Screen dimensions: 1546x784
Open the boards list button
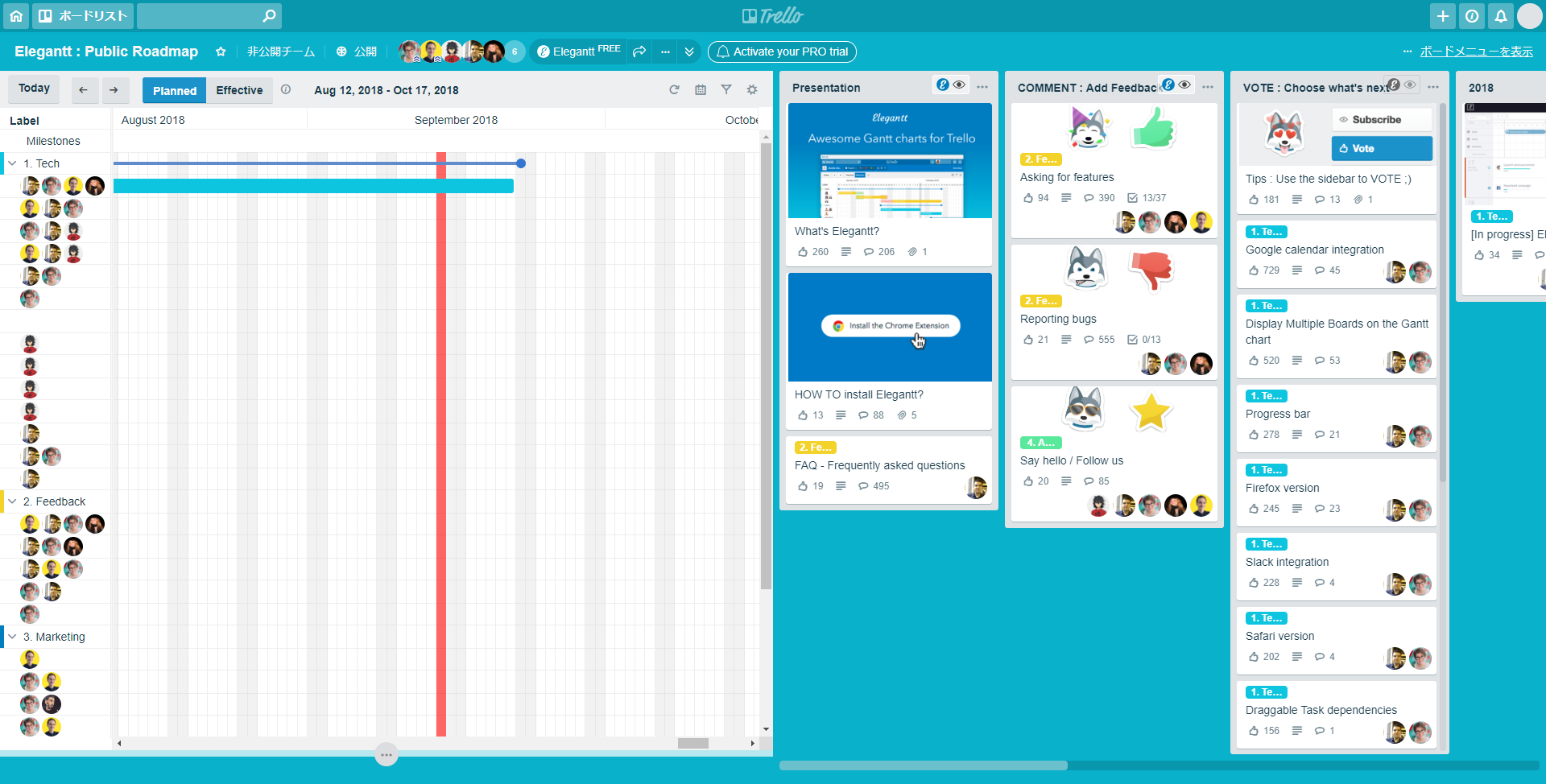click(83, 16)
